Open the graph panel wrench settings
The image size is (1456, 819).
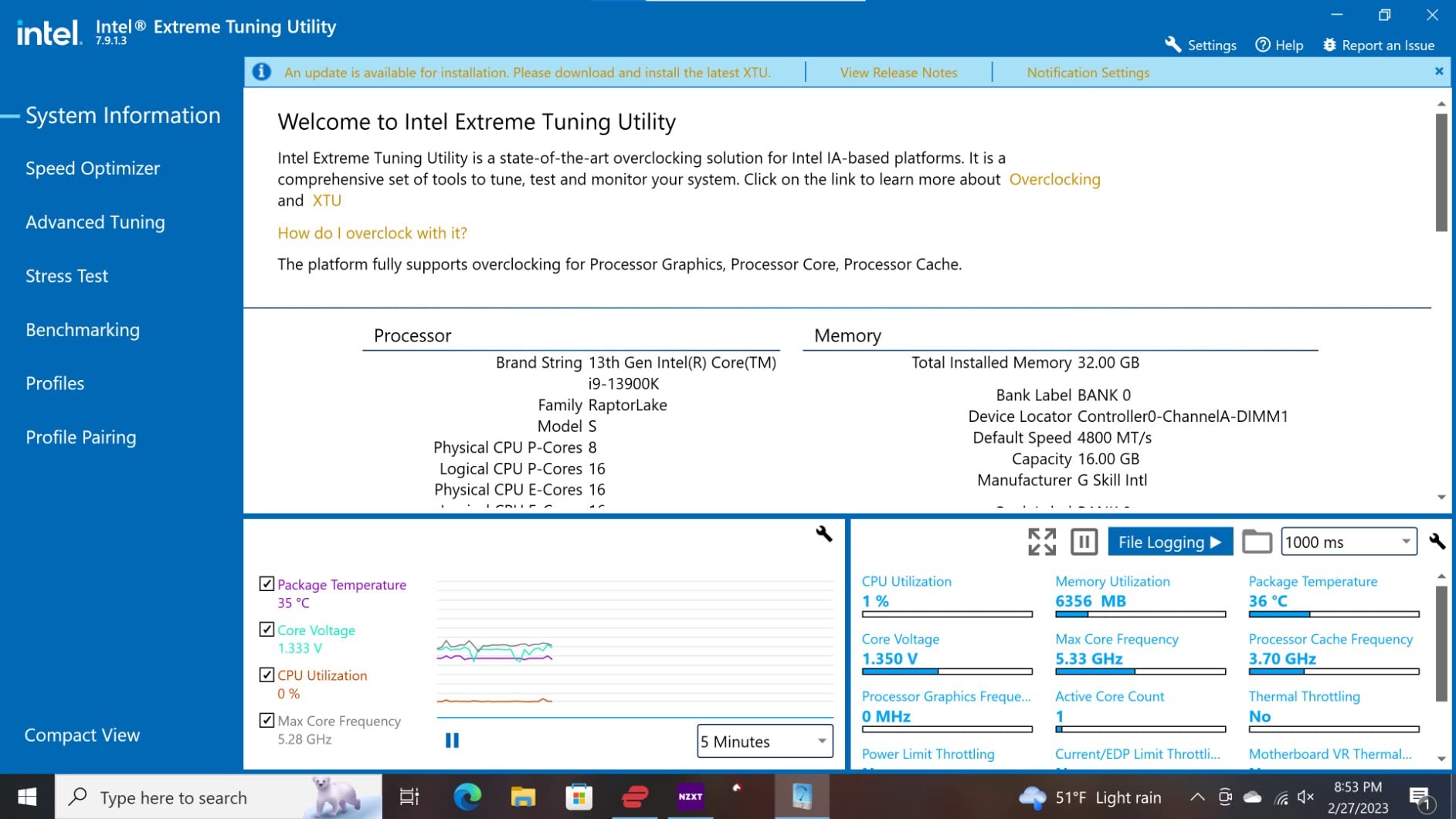pos(823,534)
